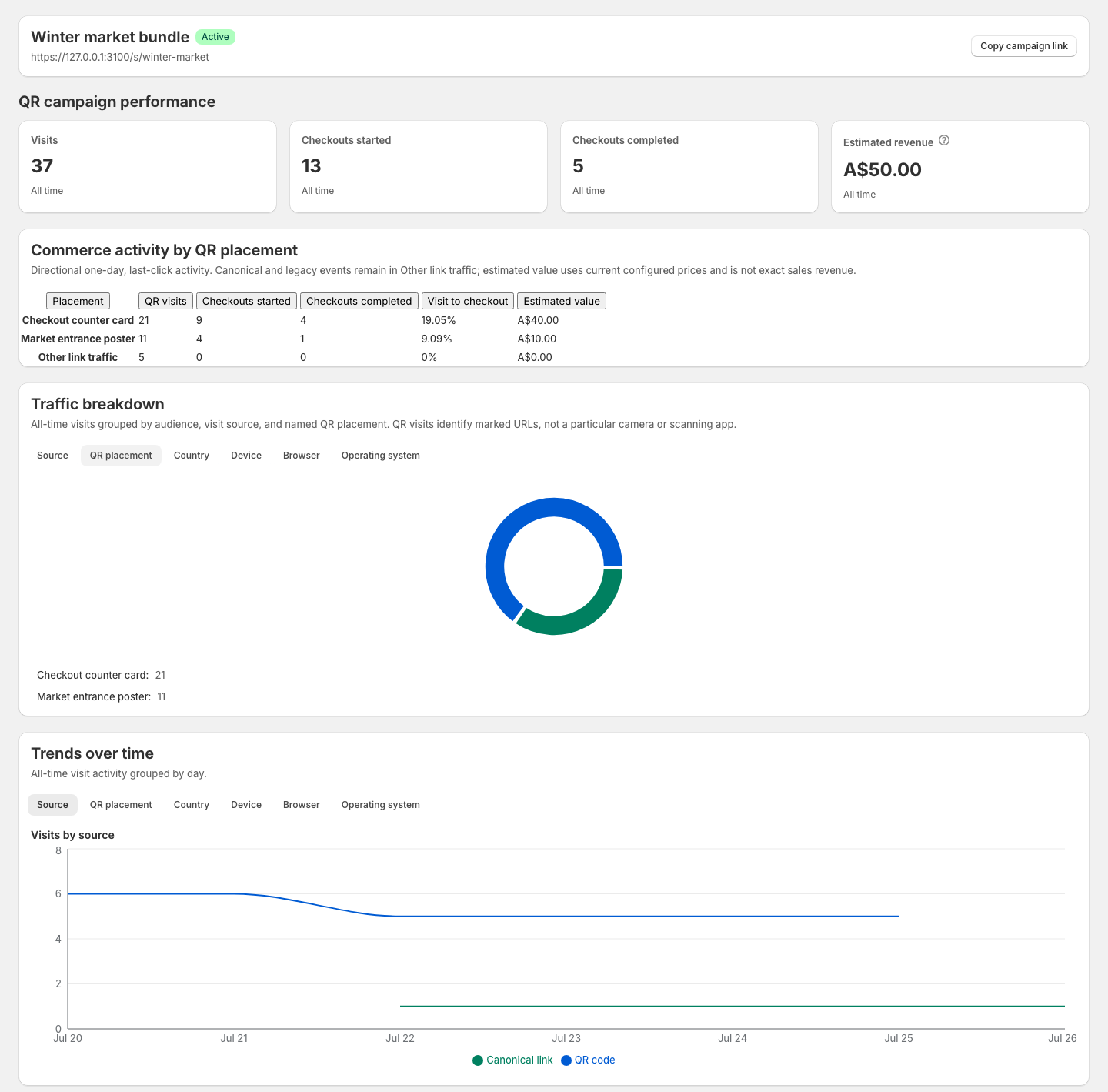Click the Checkouts started 13 value
The height and width of the screenshot is (1092, 1108).
pos(311,166)
